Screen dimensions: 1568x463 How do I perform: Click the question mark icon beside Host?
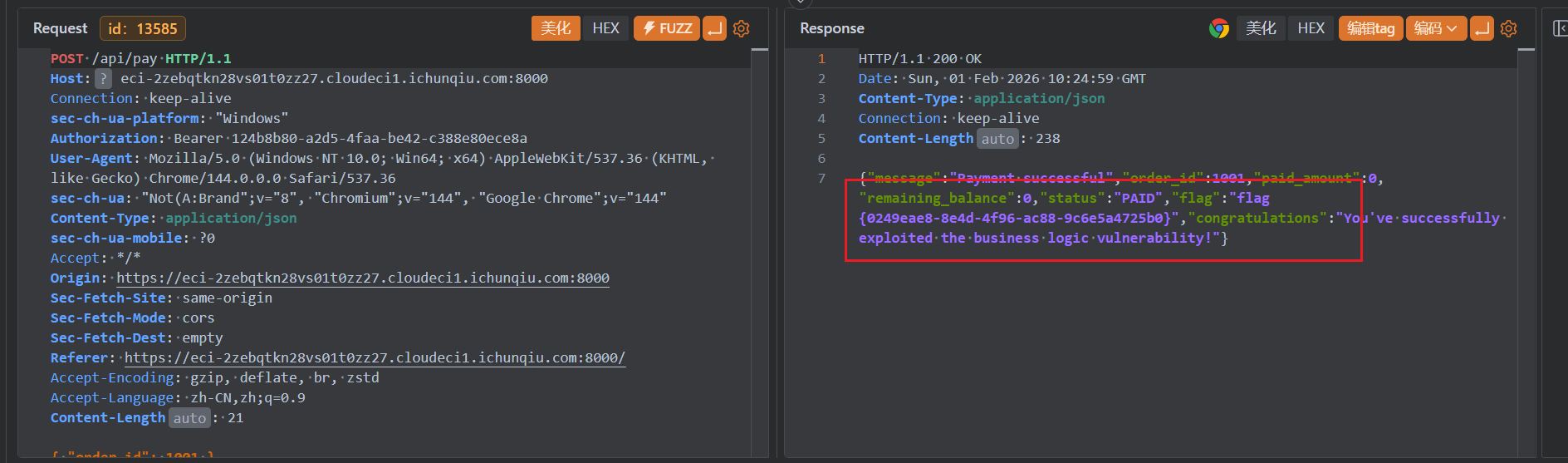(102, 78)
